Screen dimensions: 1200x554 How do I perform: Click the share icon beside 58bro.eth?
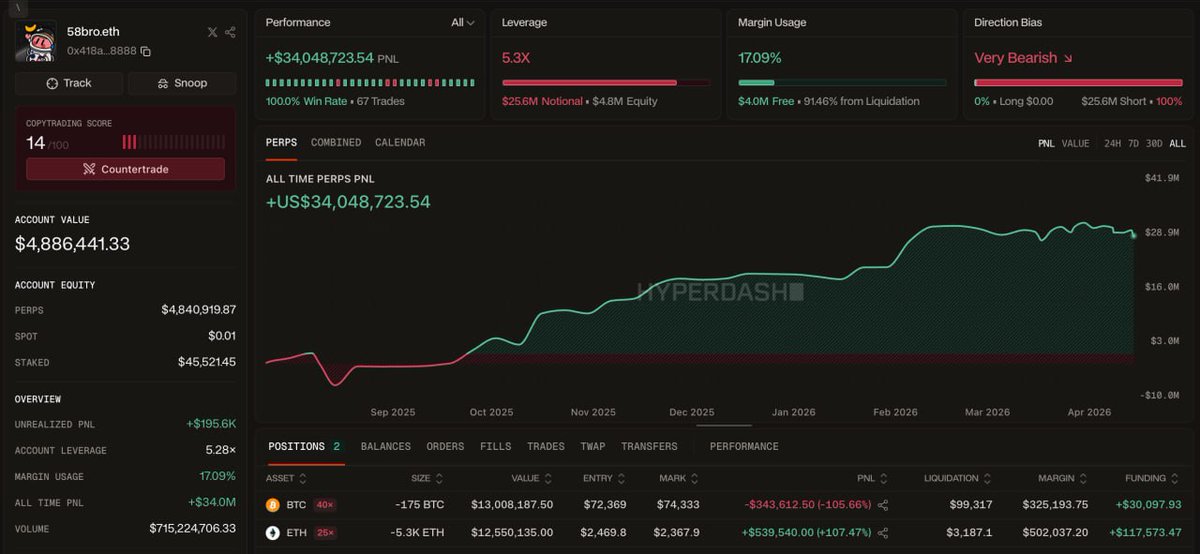(x=230, y=32)
